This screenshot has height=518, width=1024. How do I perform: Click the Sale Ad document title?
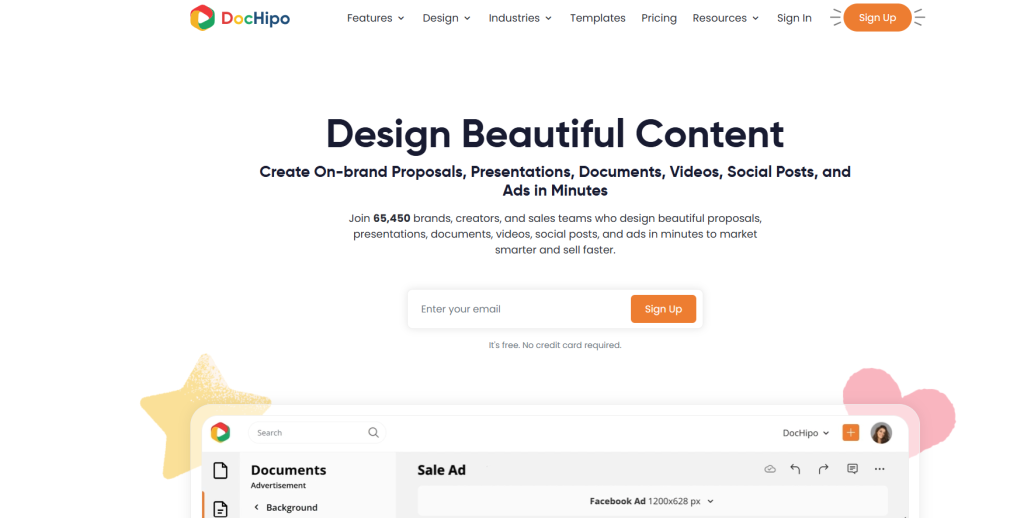[441, 470]
